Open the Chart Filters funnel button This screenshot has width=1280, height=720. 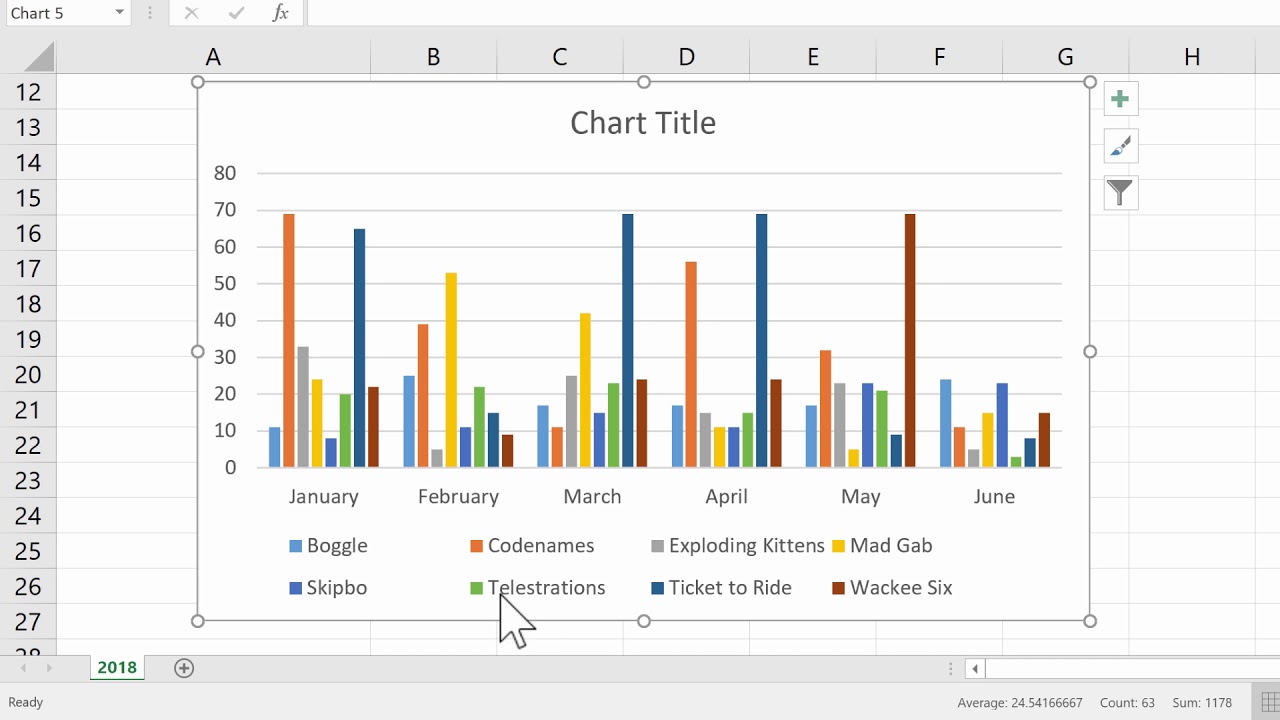point(1120,192)
